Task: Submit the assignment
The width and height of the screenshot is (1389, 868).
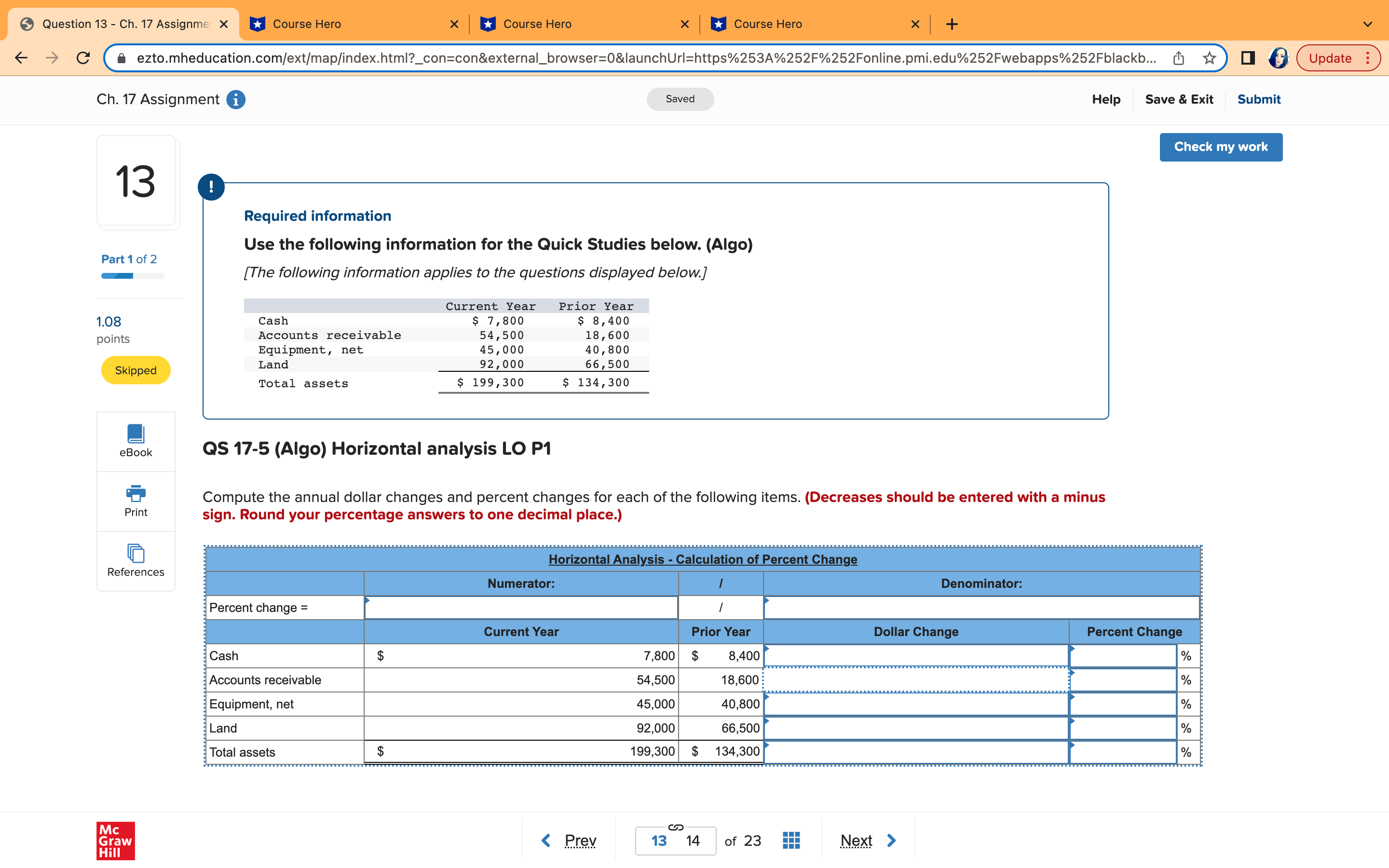Action: point(1258,99)
